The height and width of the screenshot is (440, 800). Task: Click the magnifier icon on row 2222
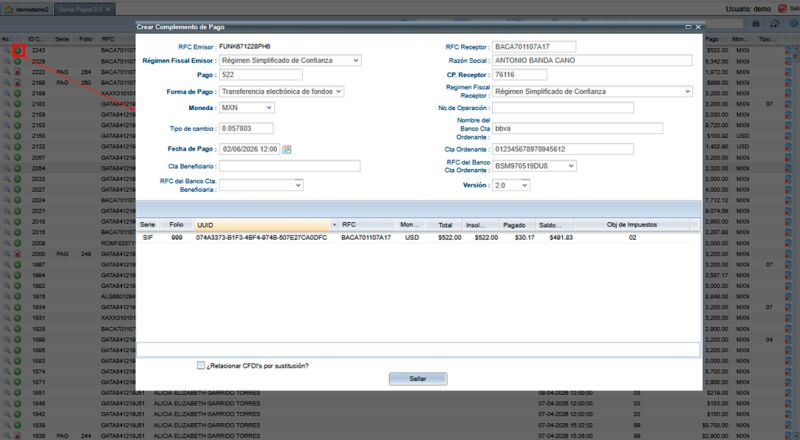7,72
